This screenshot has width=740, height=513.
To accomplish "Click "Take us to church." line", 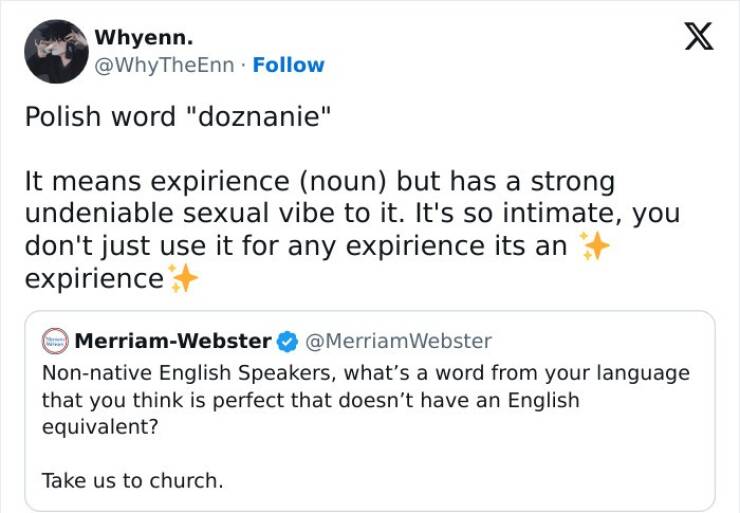I will (x=132, y=480).
